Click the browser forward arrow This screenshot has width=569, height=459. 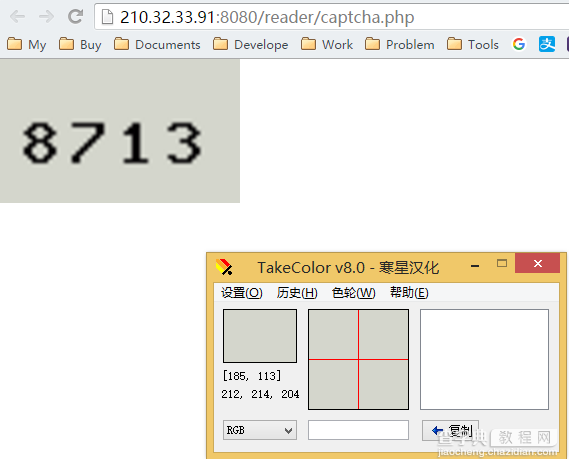point(46,17)
